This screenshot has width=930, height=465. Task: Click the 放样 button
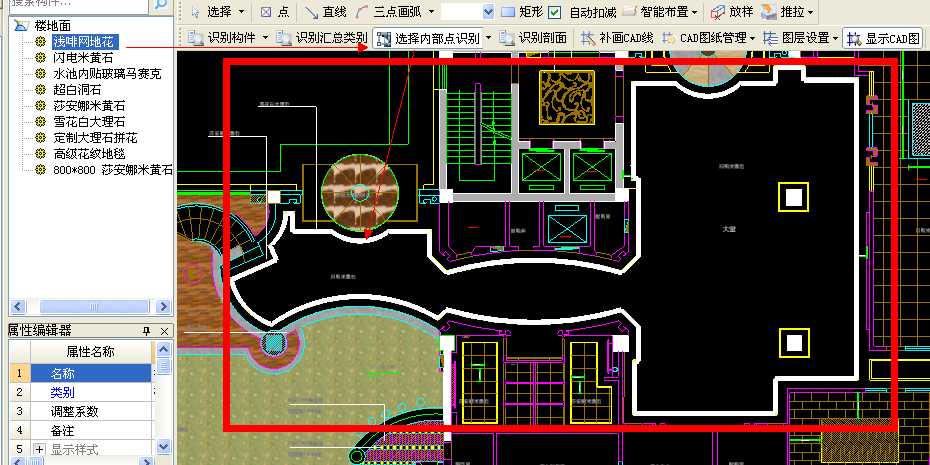pyautogui.click(x=732, y=13)
